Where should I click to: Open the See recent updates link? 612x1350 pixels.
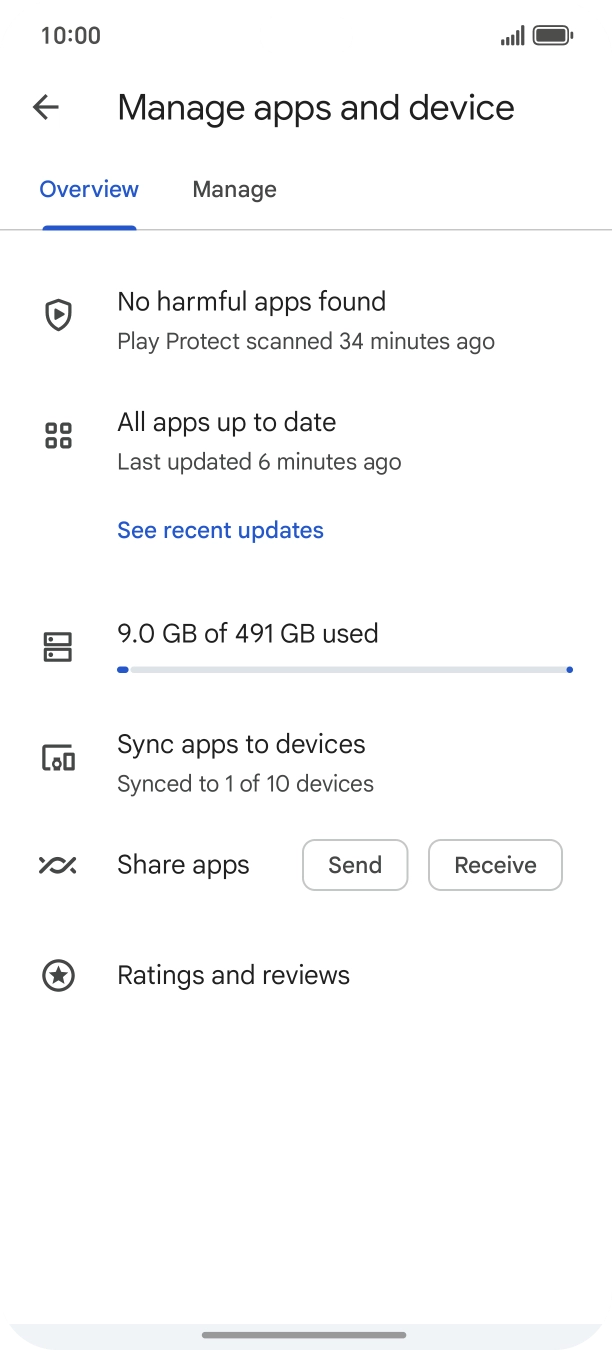coord(220,530)
